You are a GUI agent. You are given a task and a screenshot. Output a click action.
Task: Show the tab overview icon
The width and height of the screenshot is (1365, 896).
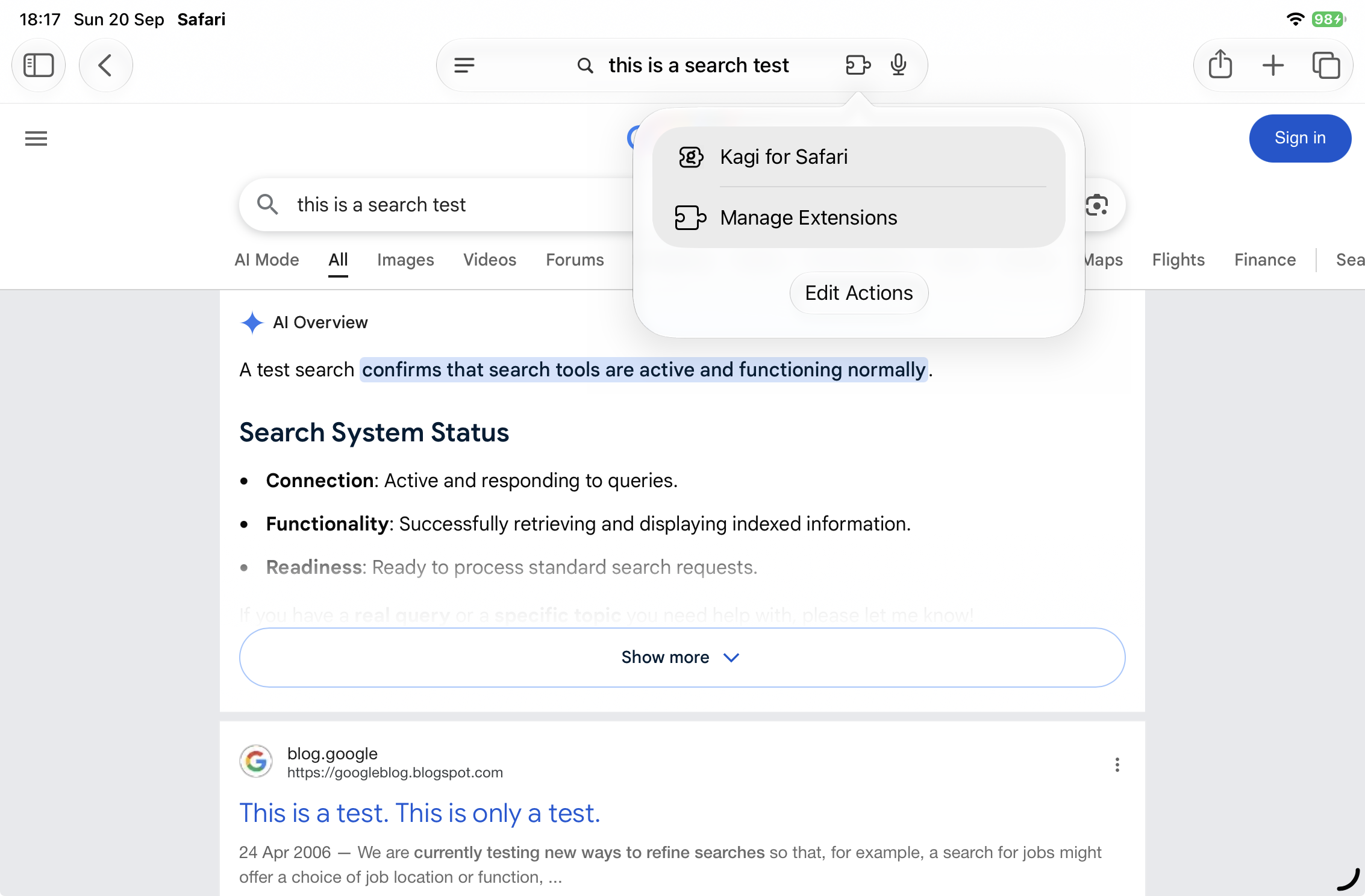pyautogui.click(x=1326, y=65)
